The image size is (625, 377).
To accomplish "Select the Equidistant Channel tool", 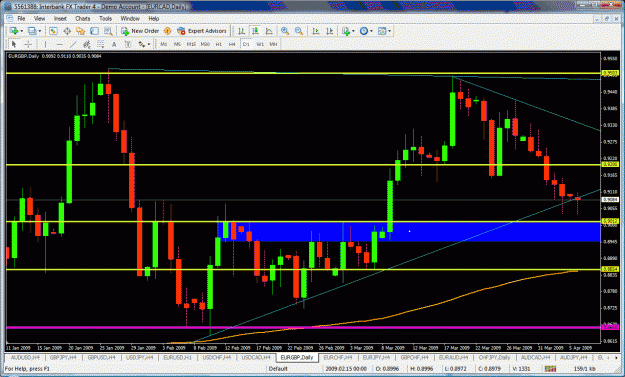I will 86,44.
